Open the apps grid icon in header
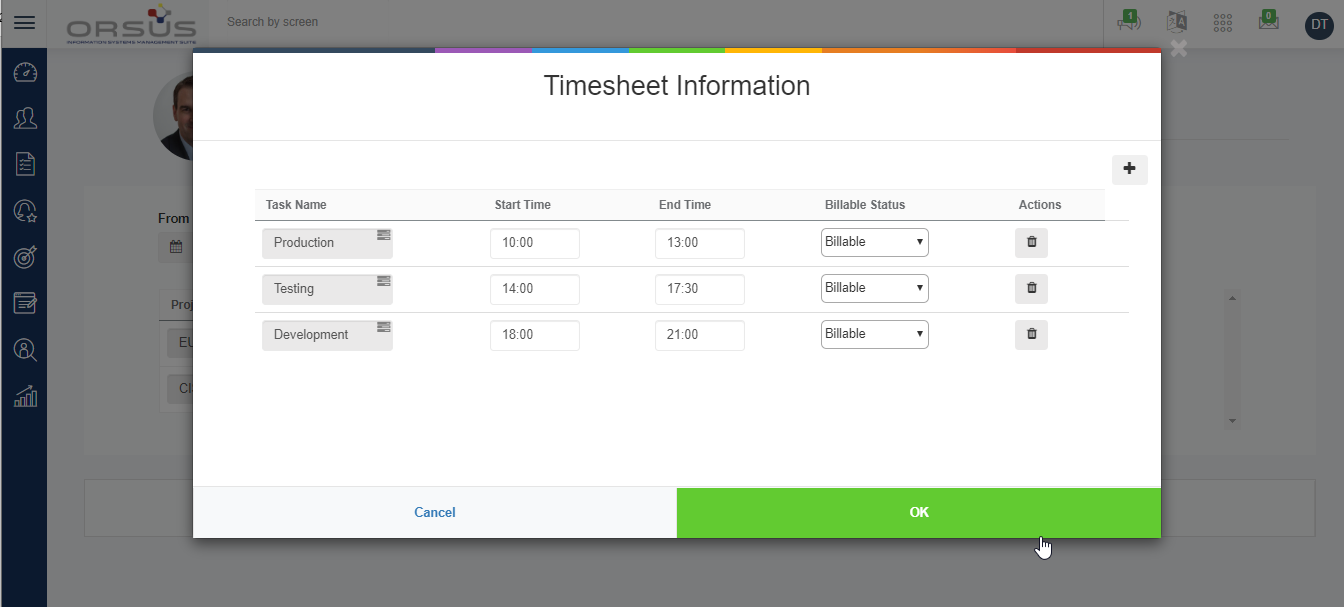 point(1222,23)
